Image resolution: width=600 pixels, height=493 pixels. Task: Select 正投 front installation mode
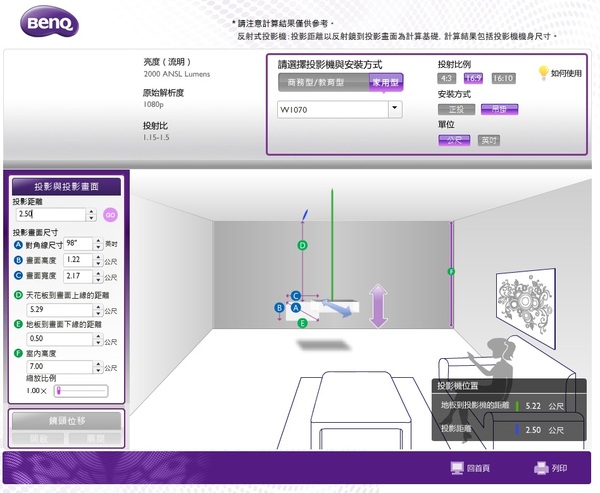(x=457, y=109)
